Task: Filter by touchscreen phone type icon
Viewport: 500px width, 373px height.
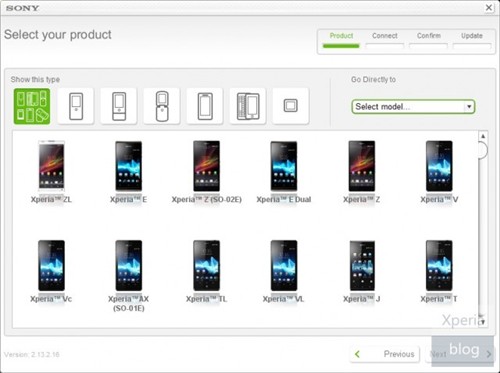Action: tap(205, 106)
